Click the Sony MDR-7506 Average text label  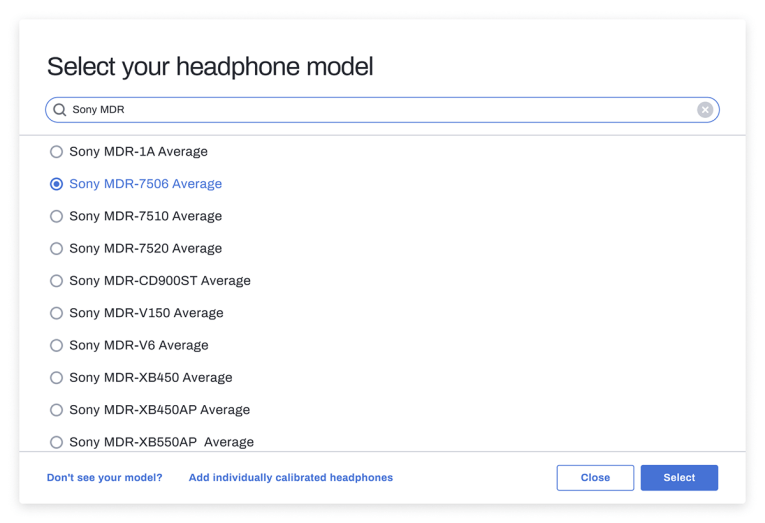(x=145, y=184)
